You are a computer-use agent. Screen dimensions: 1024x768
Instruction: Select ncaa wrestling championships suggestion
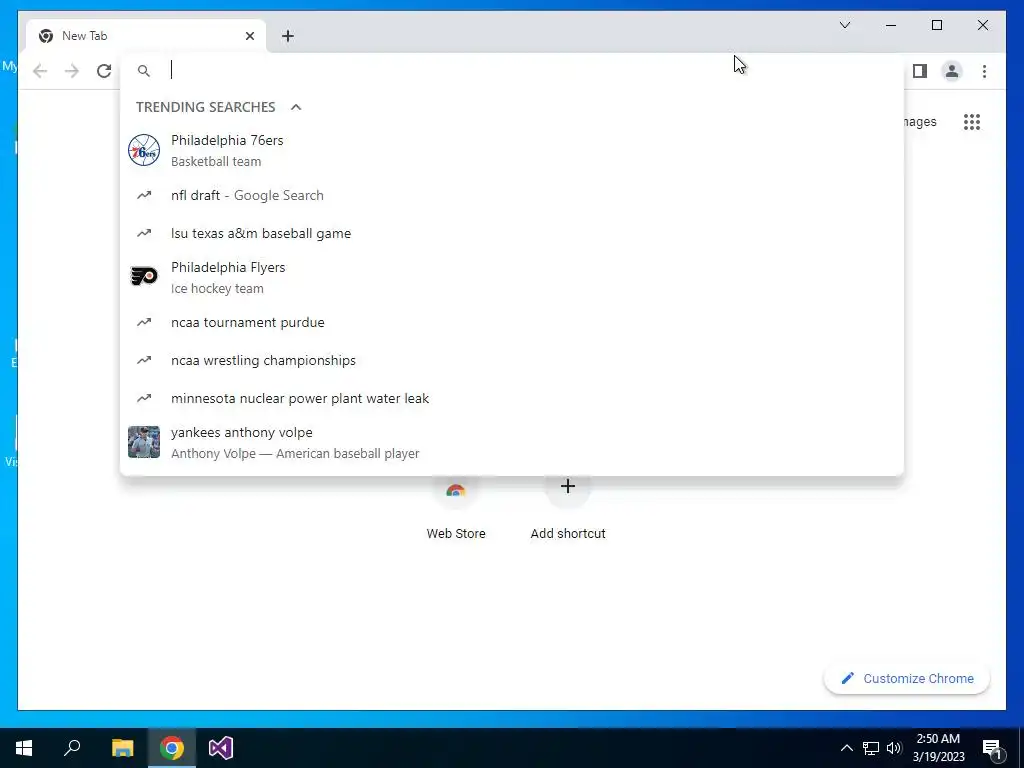513,360
